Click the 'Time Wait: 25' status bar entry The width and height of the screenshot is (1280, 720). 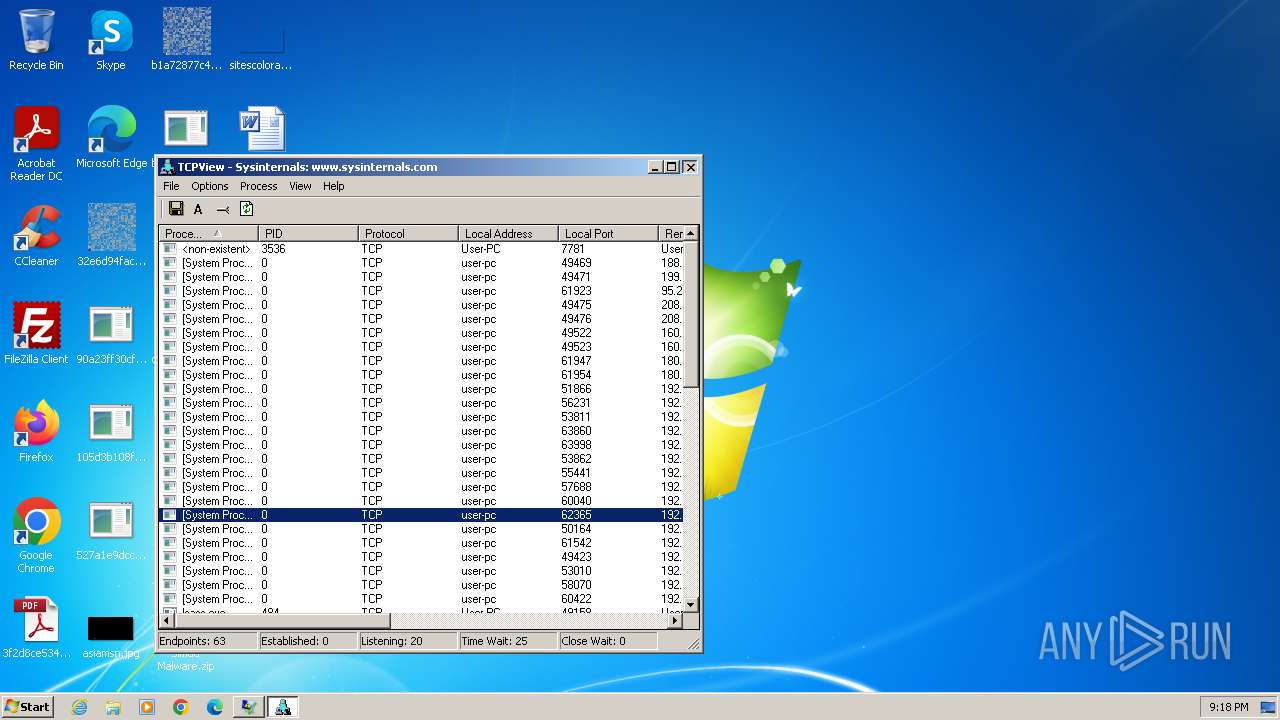[x=507, y=641]
